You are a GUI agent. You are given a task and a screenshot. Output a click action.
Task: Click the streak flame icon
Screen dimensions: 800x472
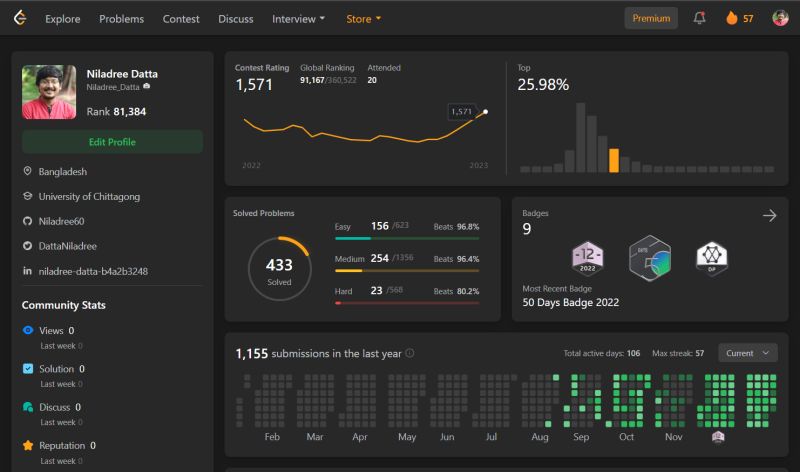click(x=732, y=18)
